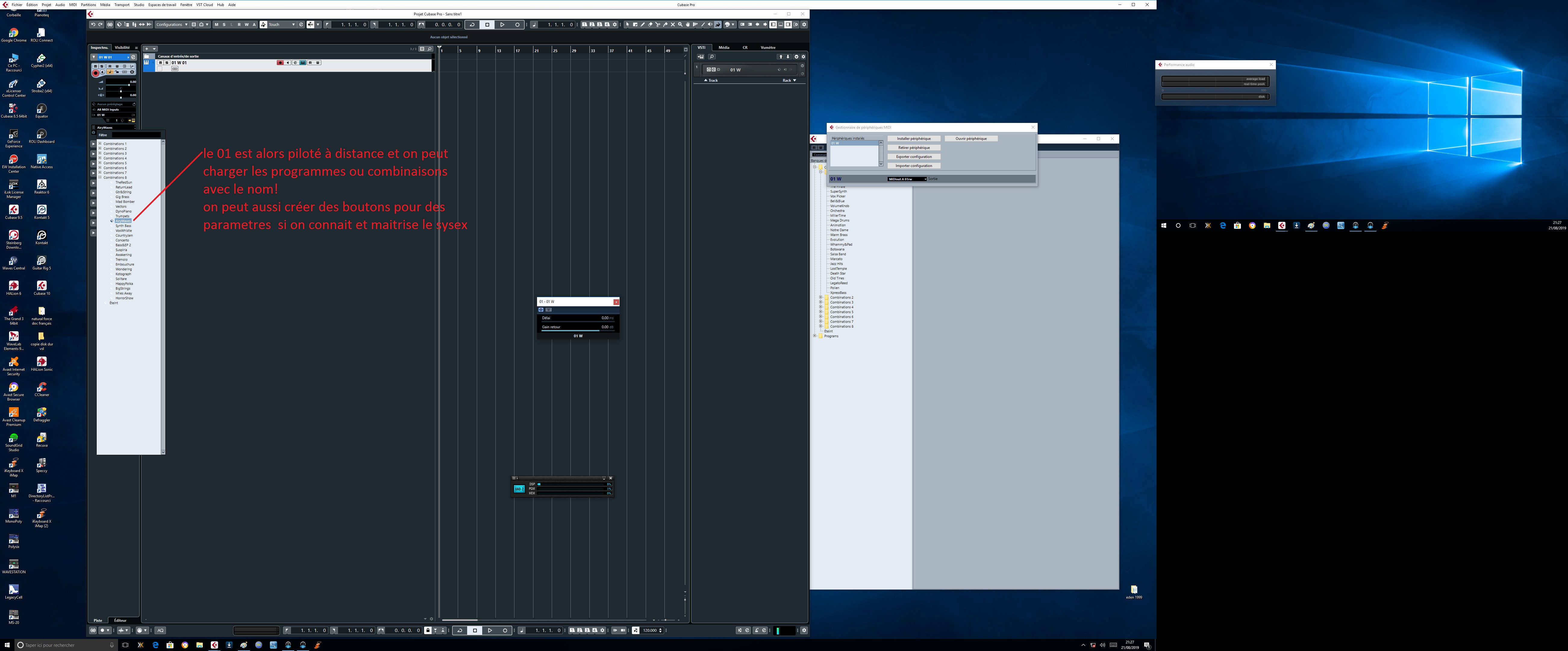1568x651 pixels.
Task: Activate the Cycle loop button
Action: 472,25
